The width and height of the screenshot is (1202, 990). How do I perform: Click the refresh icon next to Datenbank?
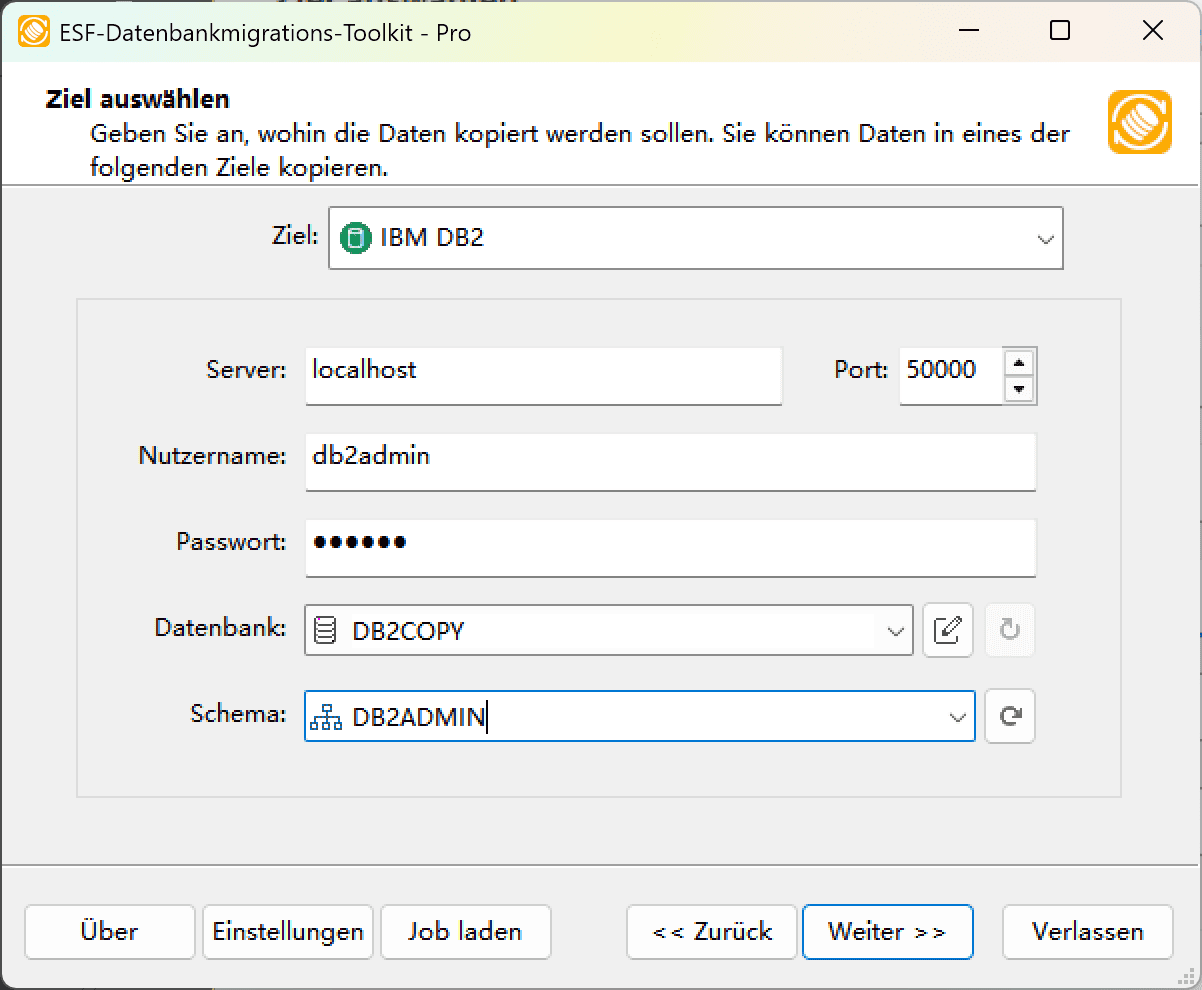1010,630
